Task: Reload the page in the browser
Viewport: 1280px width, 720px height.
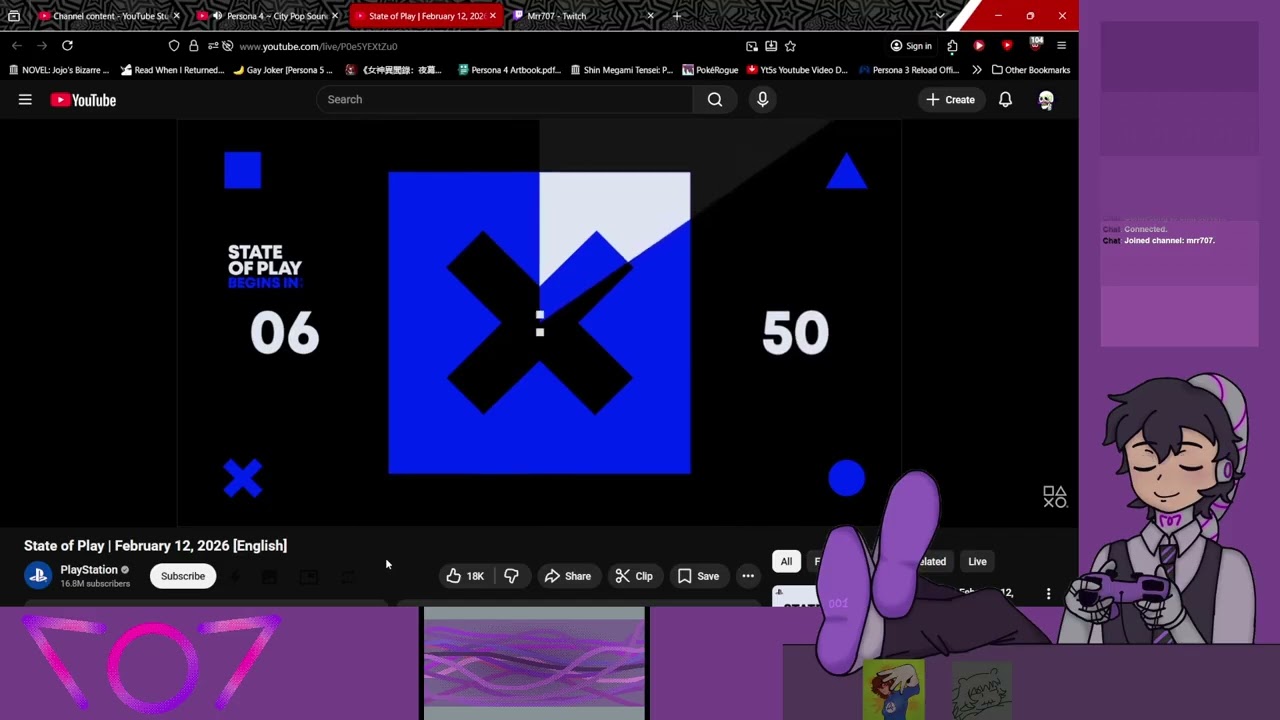Action: tap(67, 46)
